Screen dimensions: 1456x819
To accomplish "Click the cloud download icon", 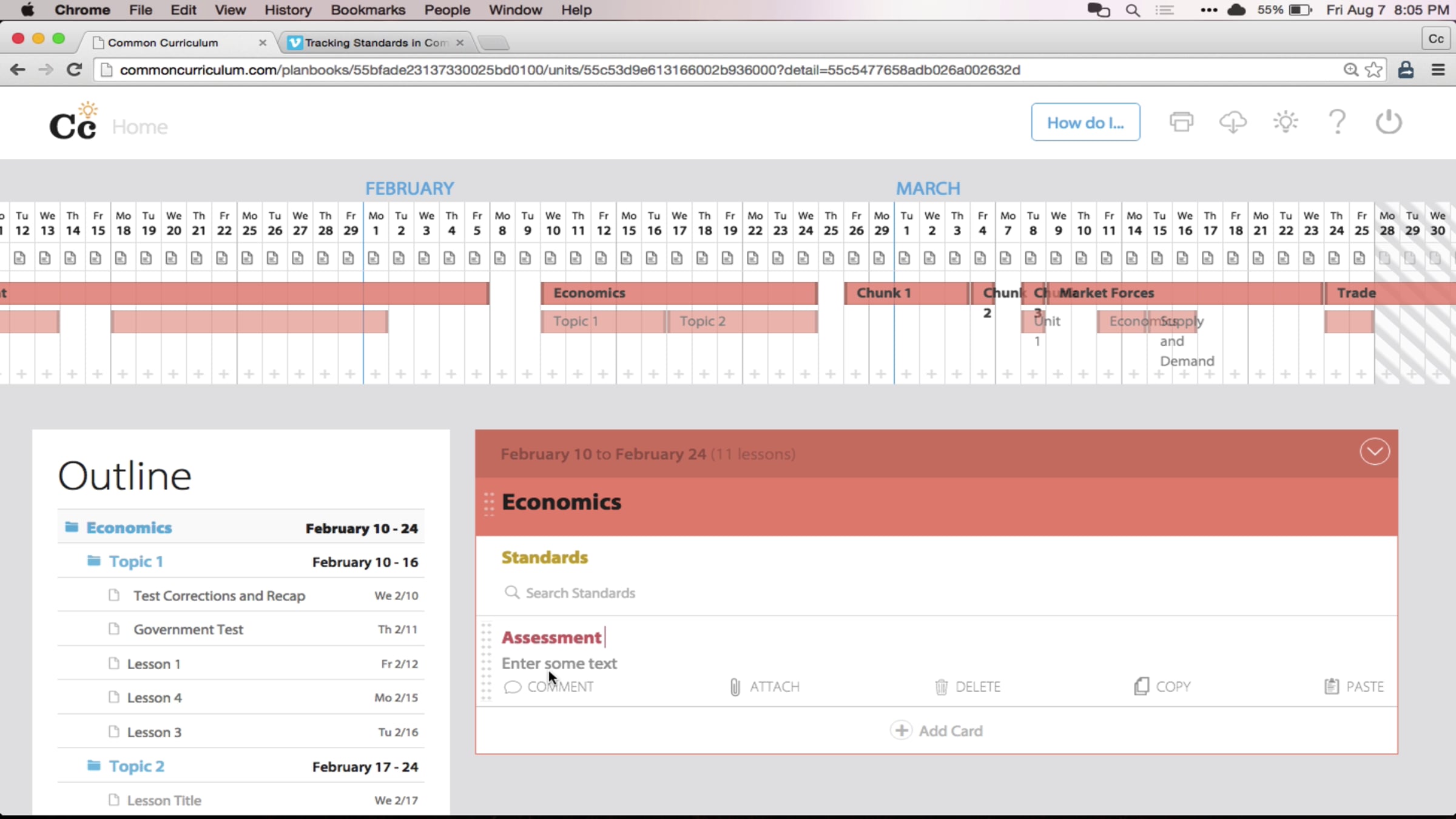I will pyautogui.click(x=1233, y=123).
